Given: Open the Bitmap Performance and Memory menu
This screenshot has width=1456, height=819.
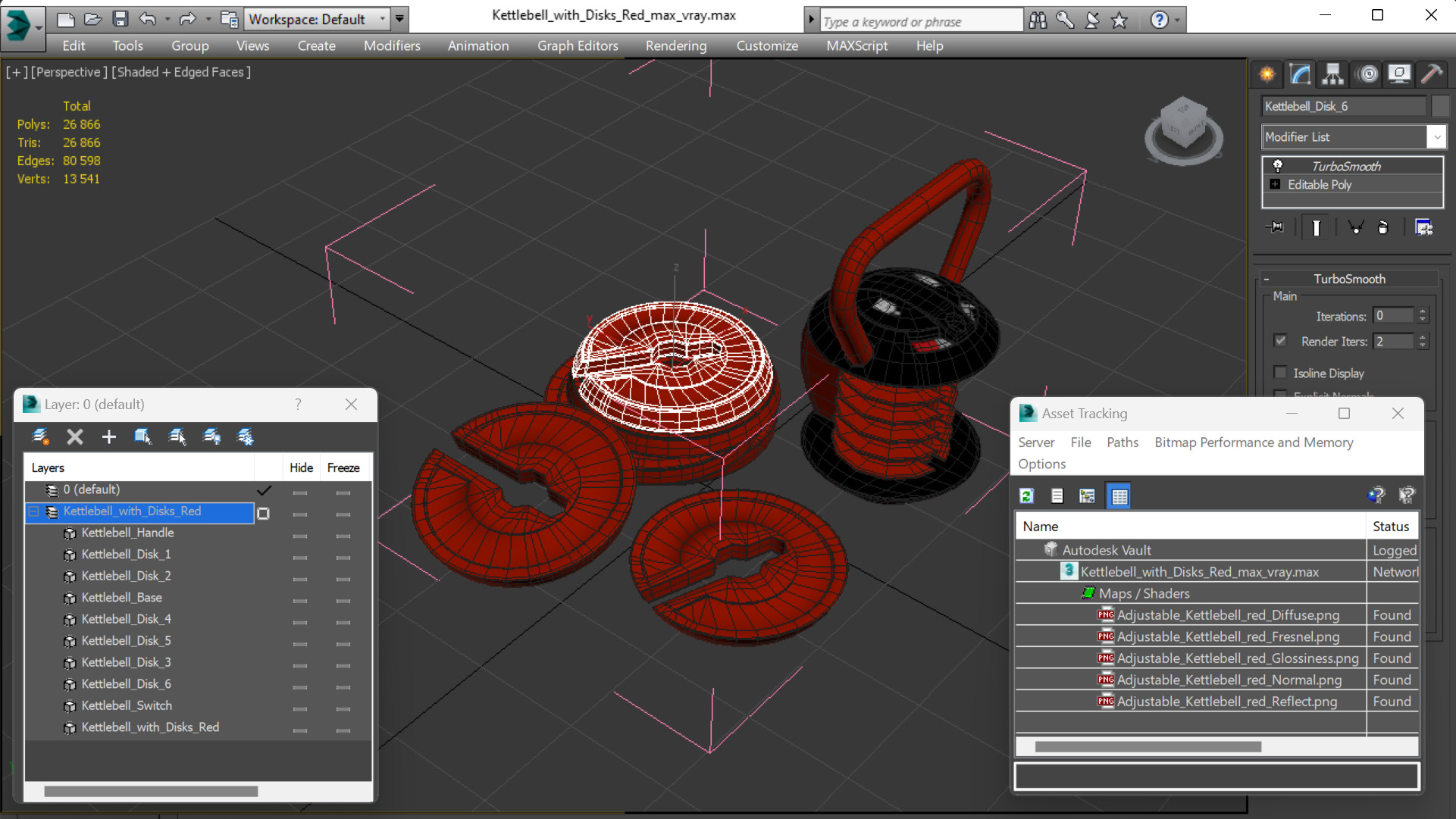Looking at the screenshot, I should tap(1253, 442).
